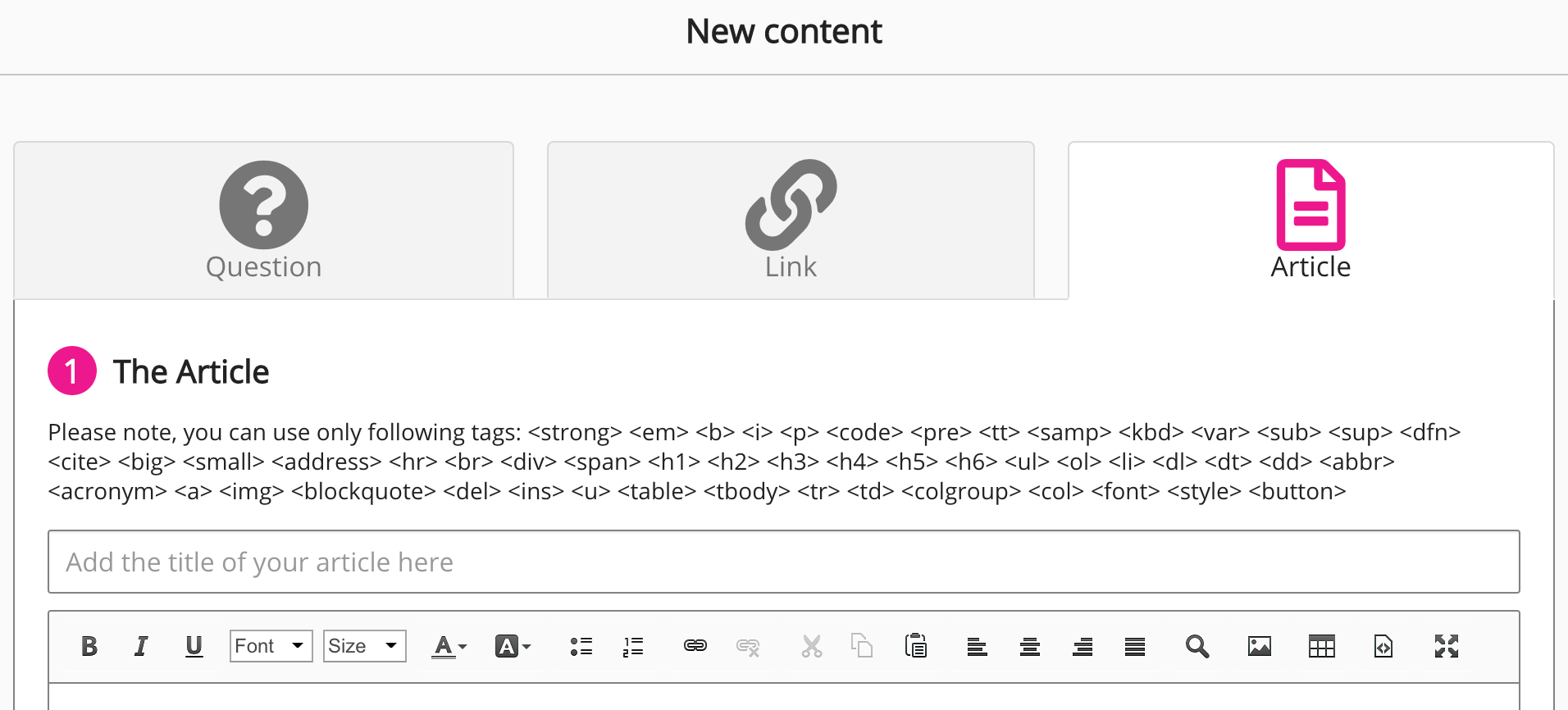The height and width of the screenshot is (710, 1568).
Task: Maximize the editor to fullscreen
Action: pyautogui.click(x=1447, y=646)
